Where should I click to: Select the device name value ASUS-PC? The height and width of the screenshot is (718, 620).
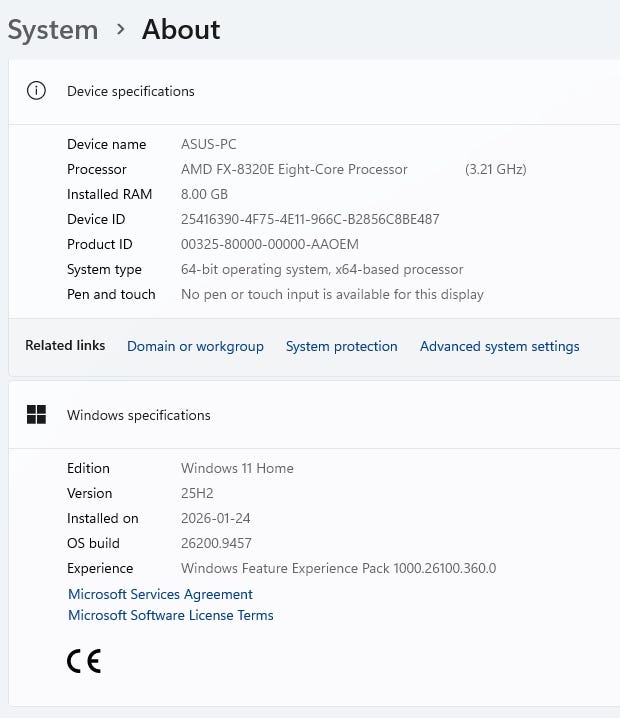coord(209,144)
